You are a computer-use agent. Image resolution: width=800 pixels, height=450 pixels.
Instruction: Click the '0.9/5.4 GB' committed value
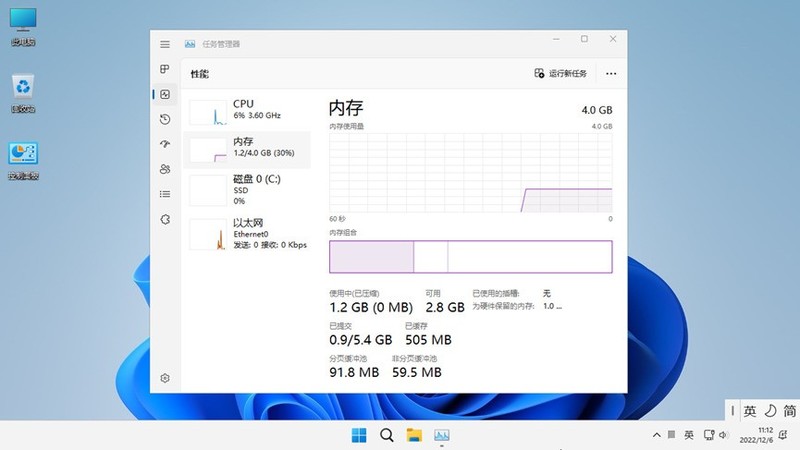(361, 340)
